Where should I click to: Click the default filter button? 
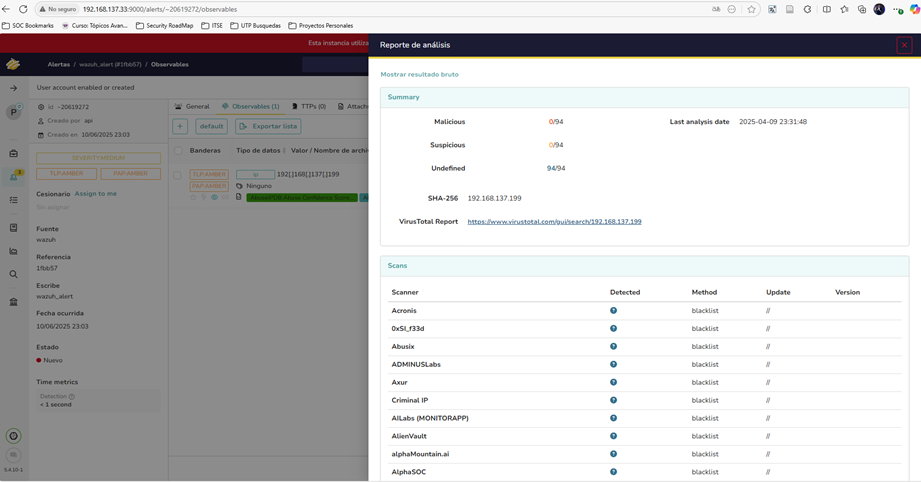(211, 126)
